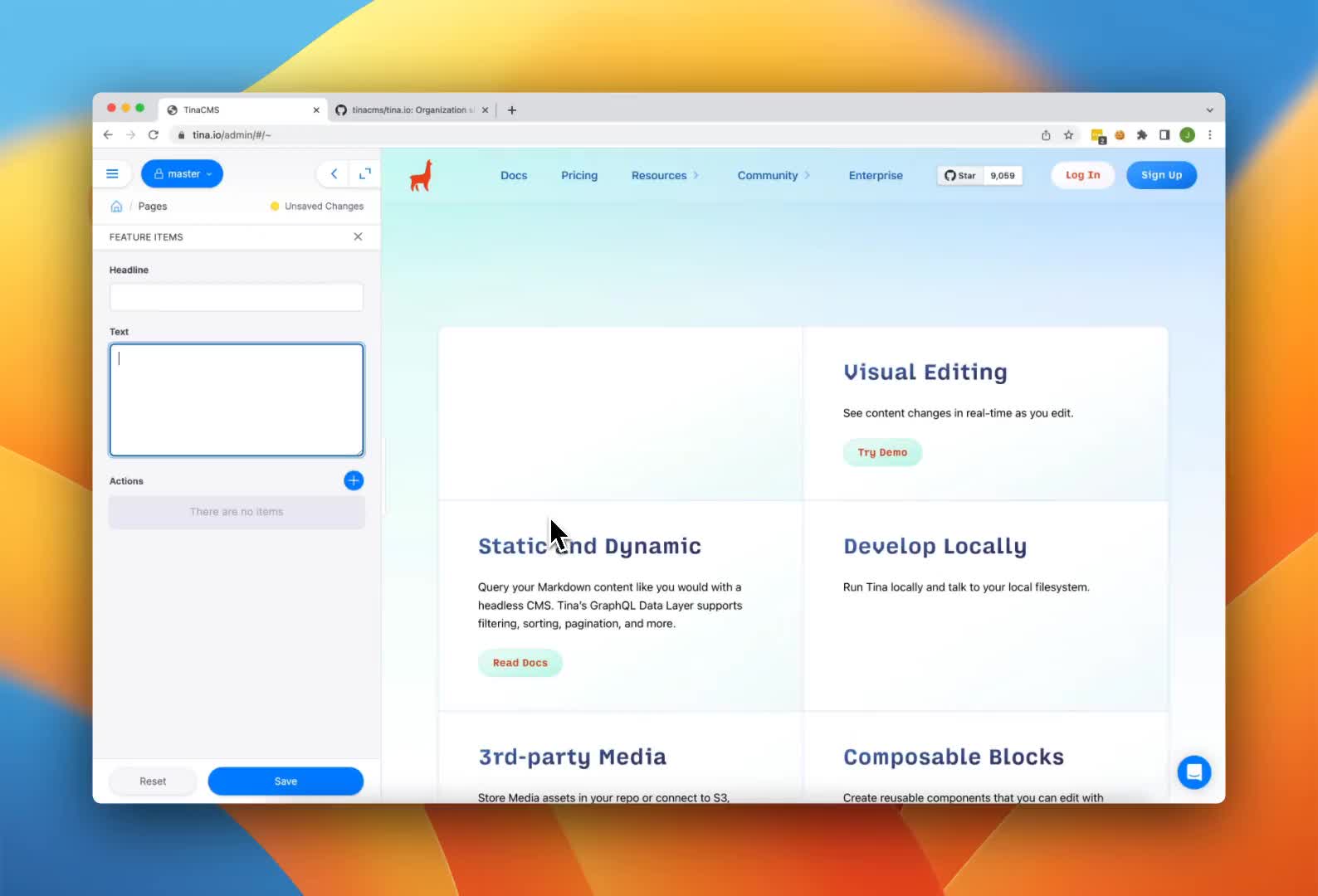Click the Static and Dynamic heading
This screenshot has width=1318, height=896.
[x=589, y=546]
